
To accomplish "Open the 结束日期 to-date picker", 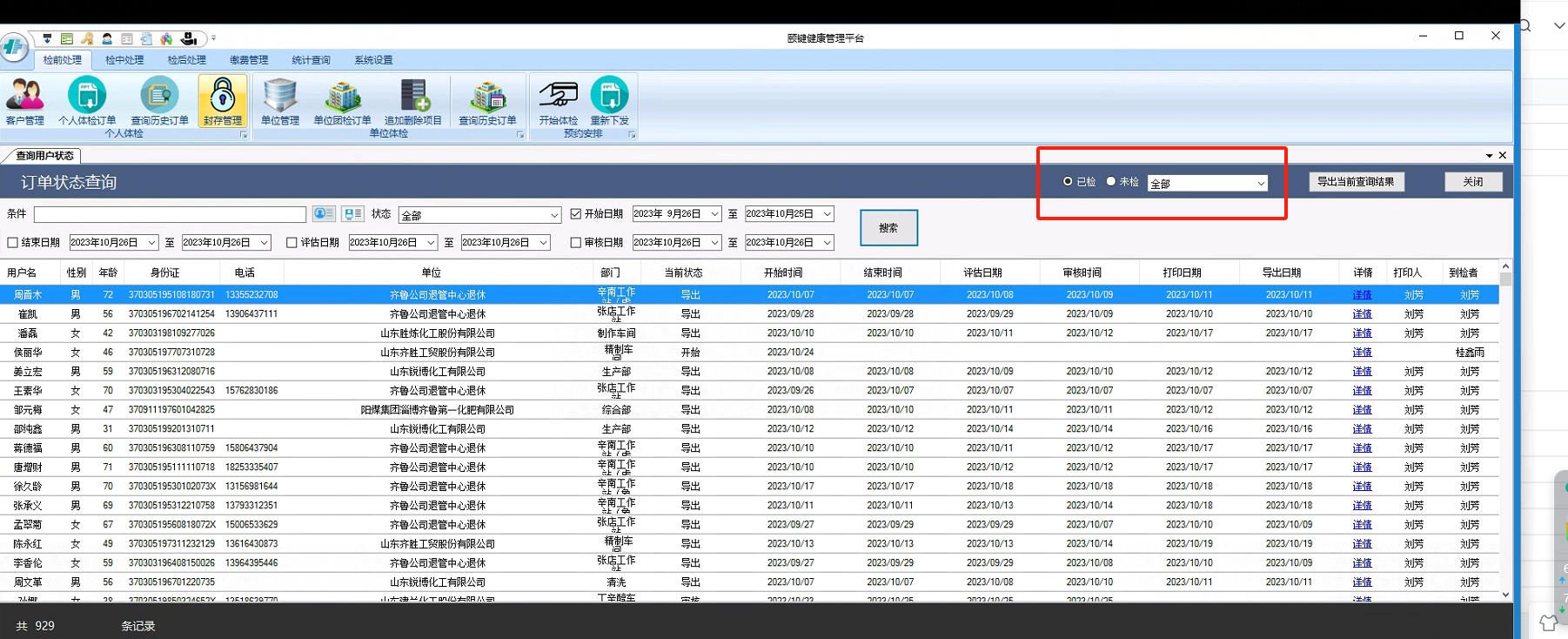I will coord(226,243).
